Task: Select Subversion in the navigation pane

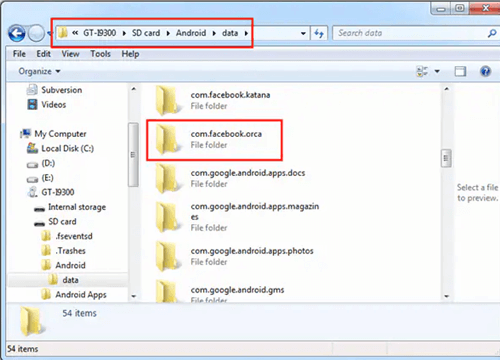Action: coord(61,90)
